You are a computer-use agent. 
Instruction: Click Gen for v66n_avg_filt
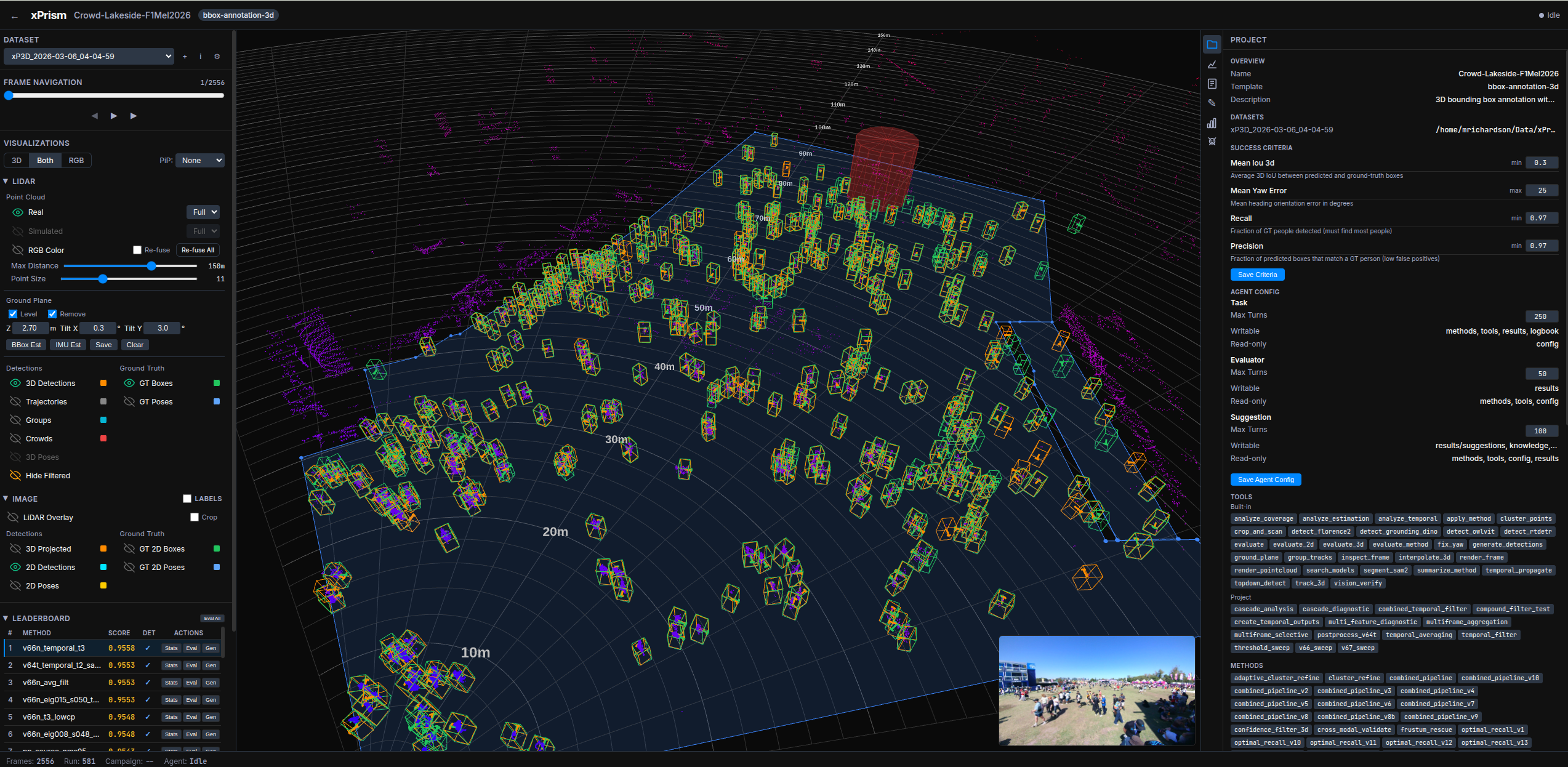(x=211, y=683)
